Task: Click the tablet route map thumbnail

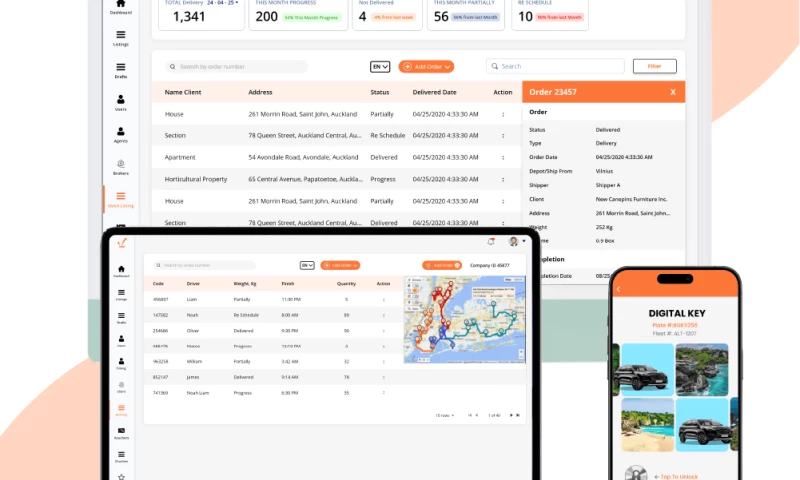Action: coord(465,319)
